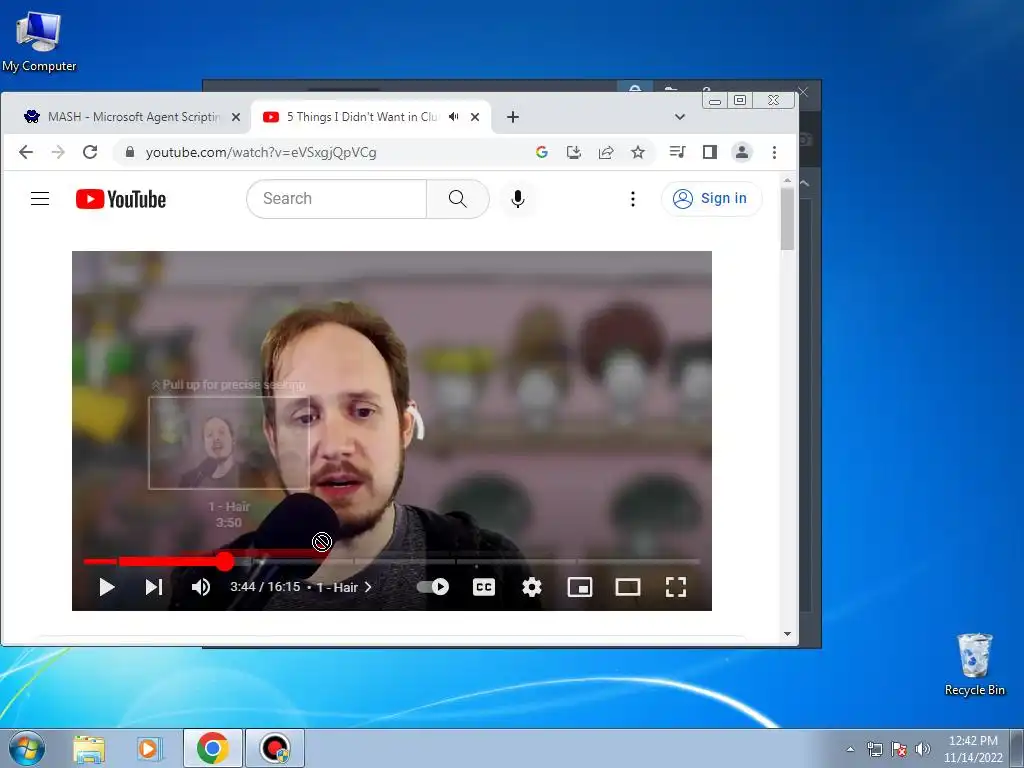Open Action Center flag icon
The image size is (1024, 768).
899,749
